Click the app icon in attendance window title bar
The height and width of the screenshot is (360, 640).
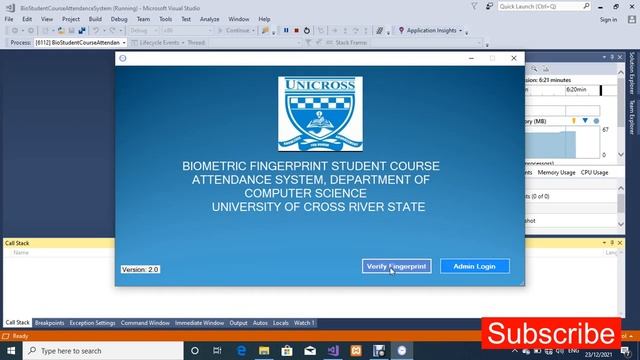(122, 58)
